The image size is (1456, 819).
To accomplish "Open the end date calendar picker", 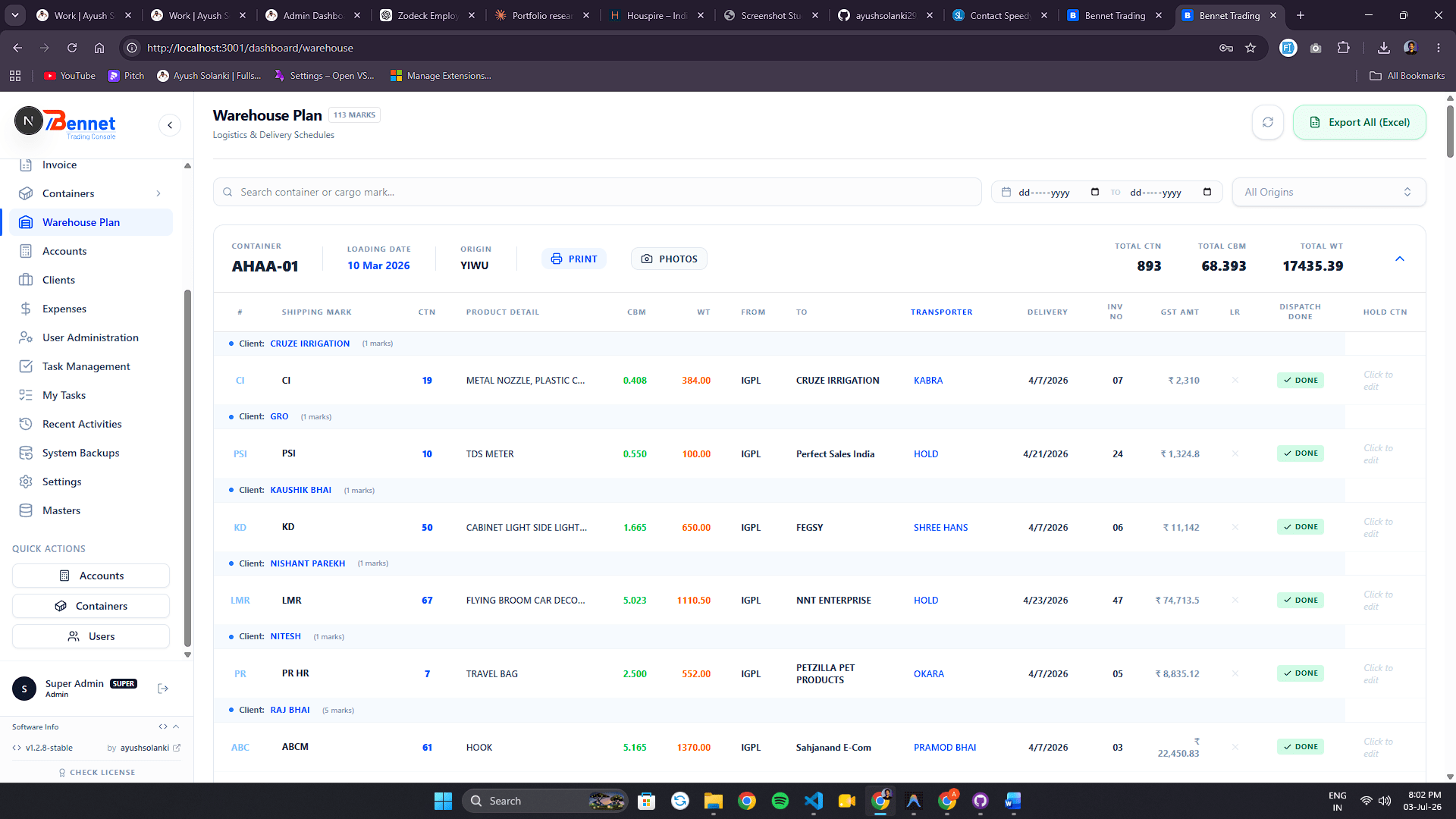I will click(1207, 192).
